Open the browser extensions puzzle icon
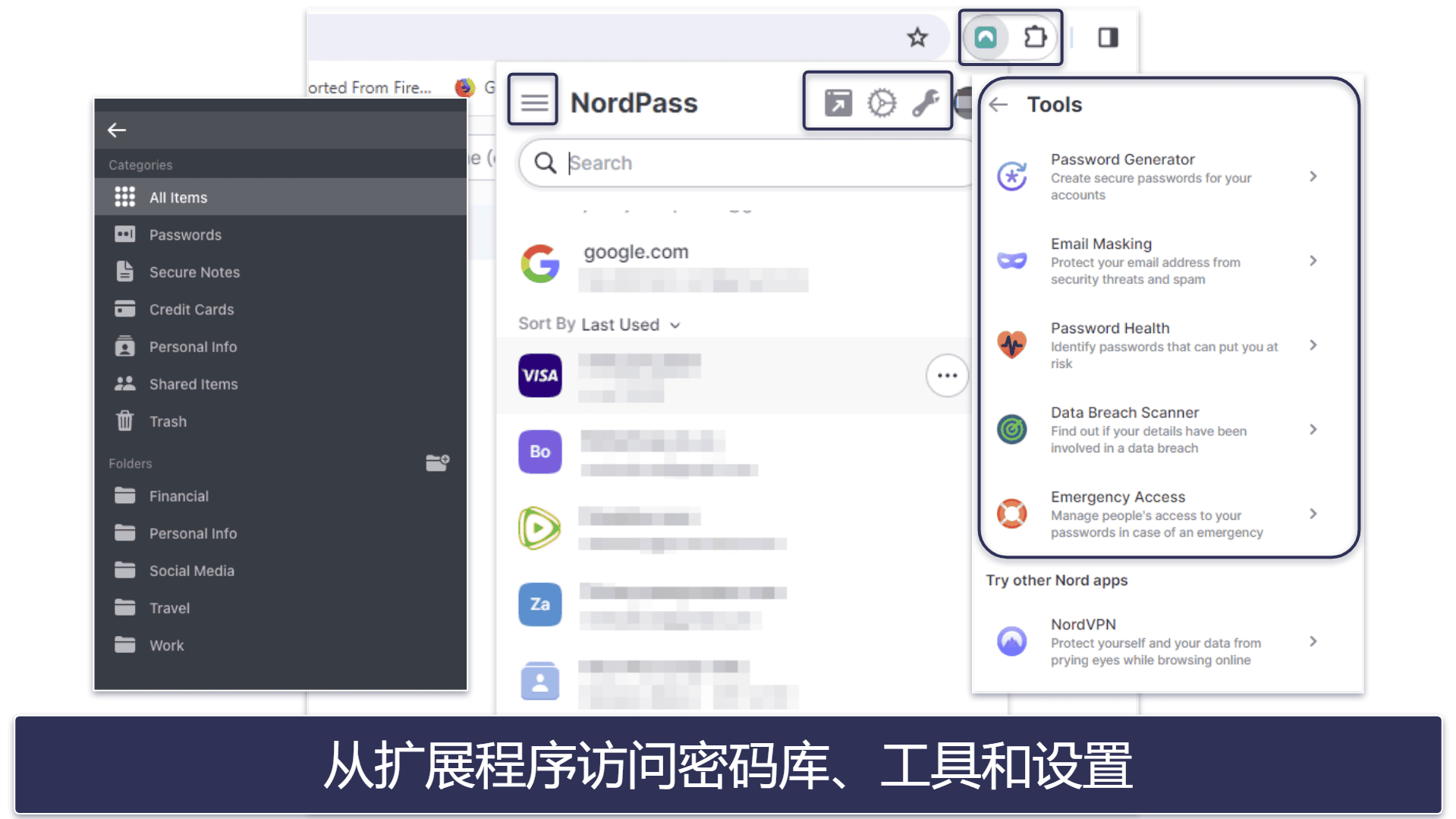1456x819 pixels. pyautogui.click(x=1035, y=37)
